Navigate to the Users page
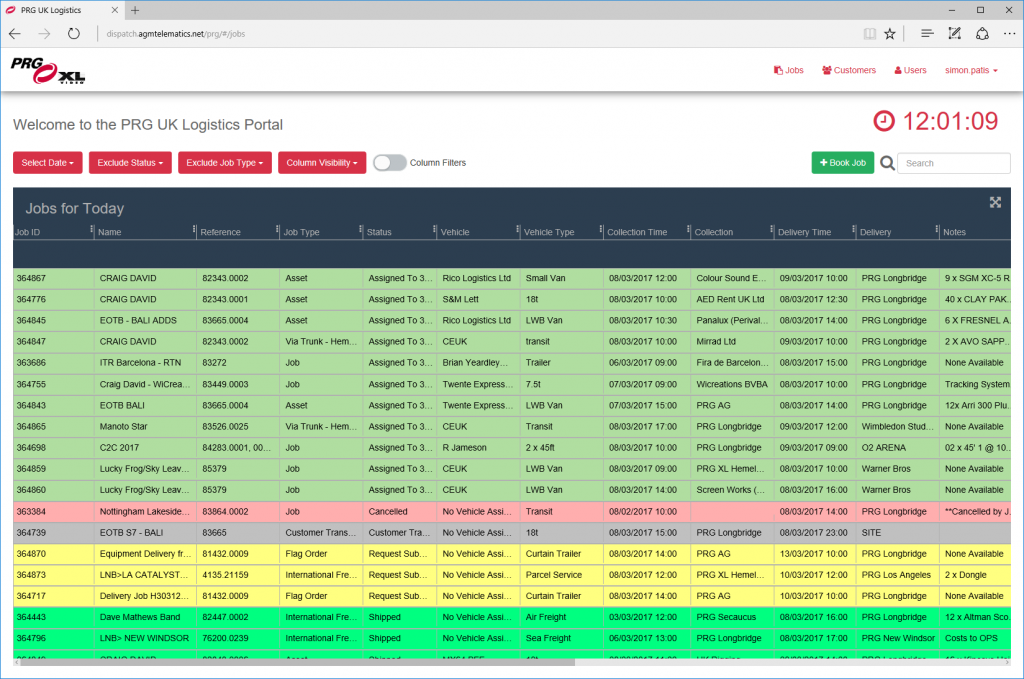The width and height of the screenshot is (1024, 679). [909, 70]
